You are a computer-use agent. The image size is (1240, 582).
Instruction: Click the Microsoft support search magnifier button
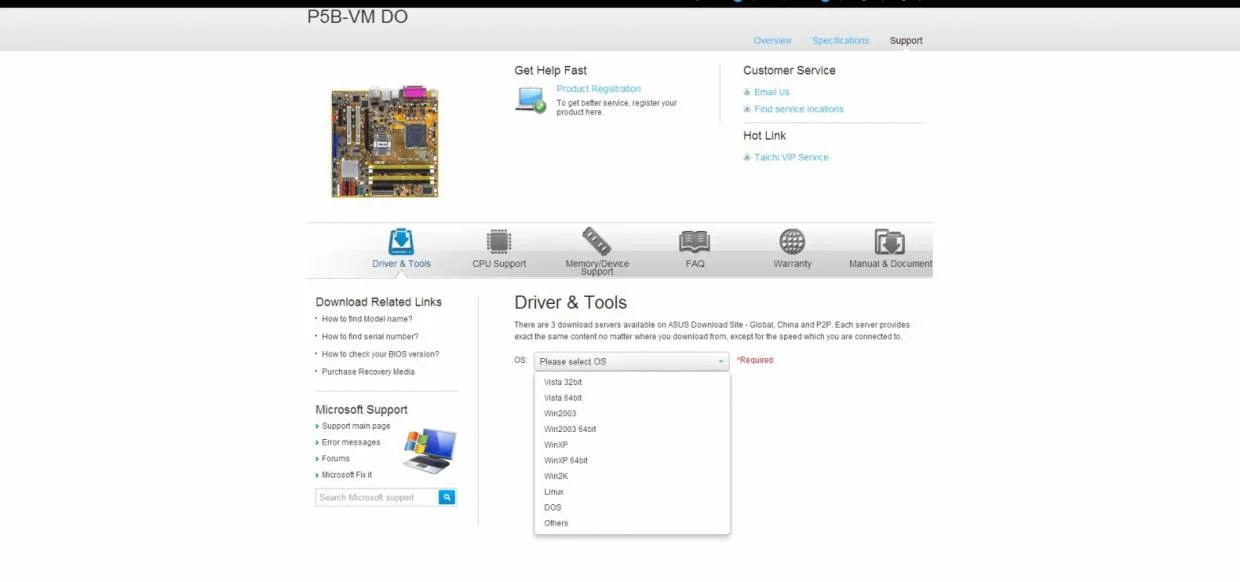pos(447,497)
